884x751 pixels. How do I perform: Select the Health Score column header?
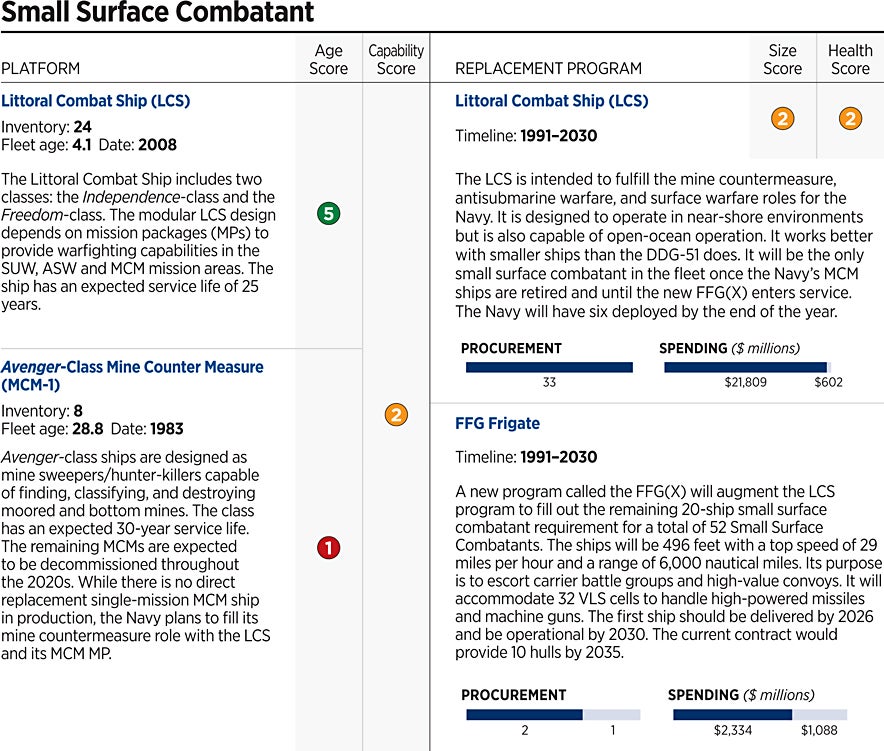[x=850, y=59]
